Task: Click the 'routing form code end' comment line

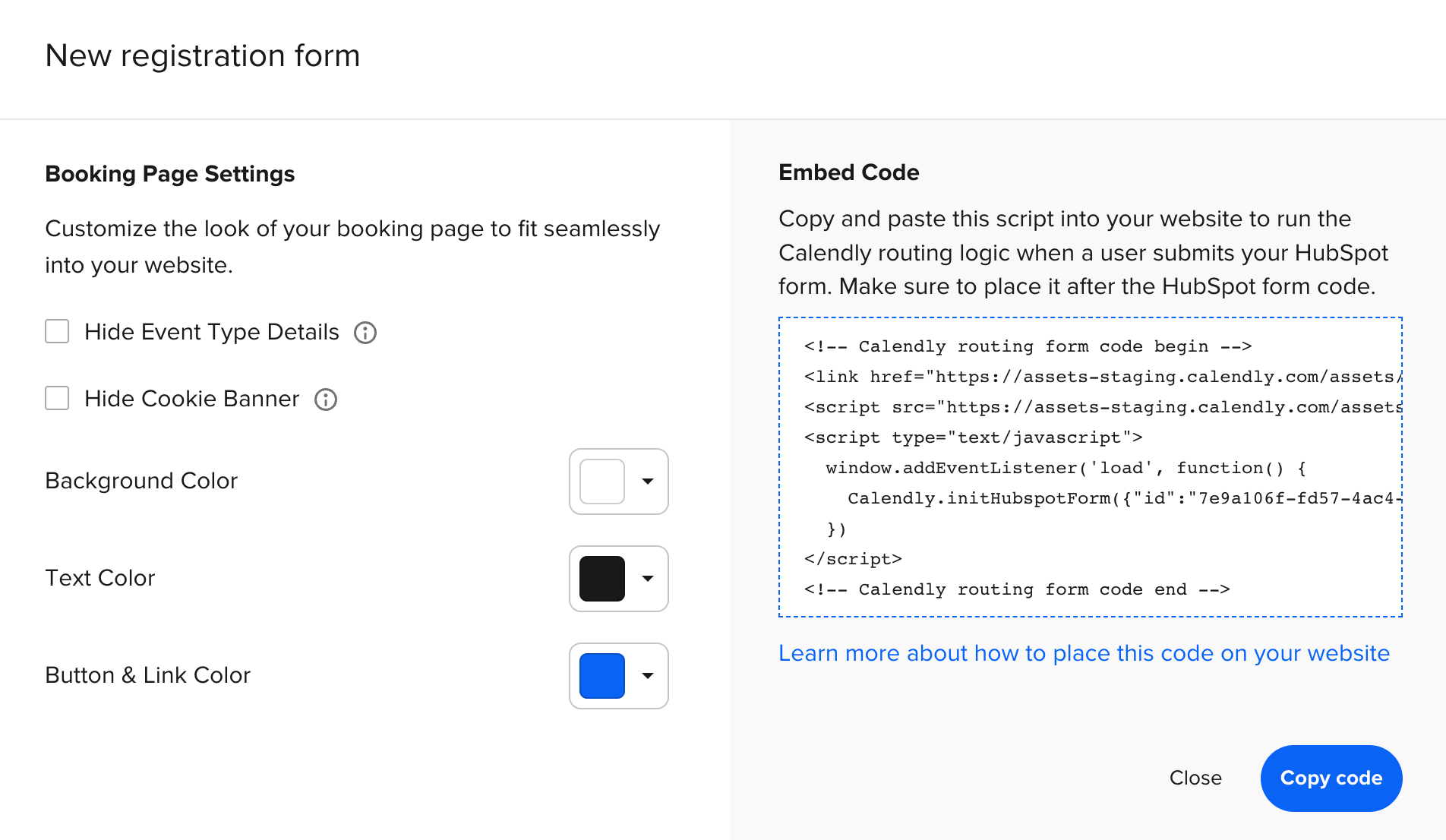Action: [1016, 589]
